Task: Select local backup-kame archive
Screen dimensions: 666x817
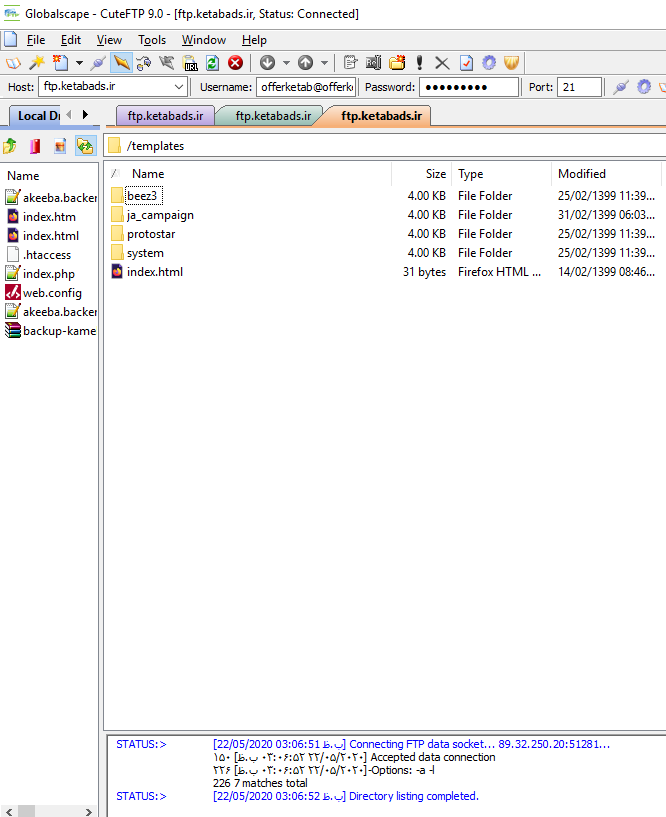Action: click(59, 331)
